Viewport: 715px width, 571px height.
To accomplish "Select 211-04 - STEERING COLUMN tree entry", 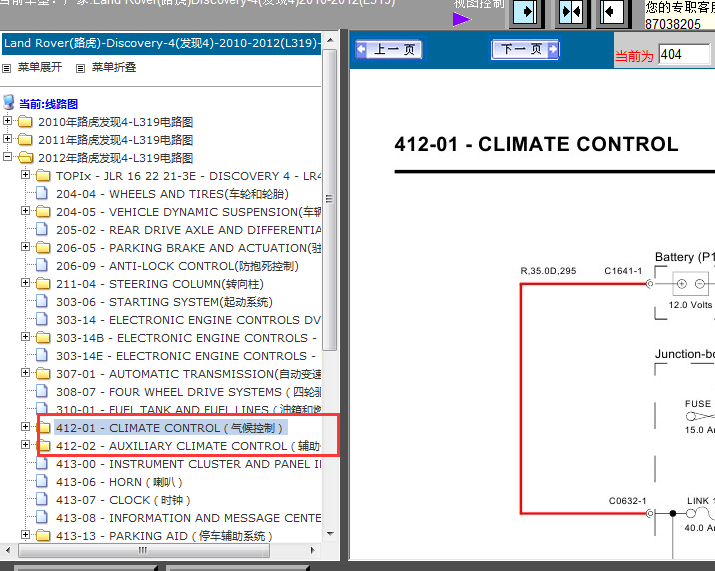I will pos(160,284).
